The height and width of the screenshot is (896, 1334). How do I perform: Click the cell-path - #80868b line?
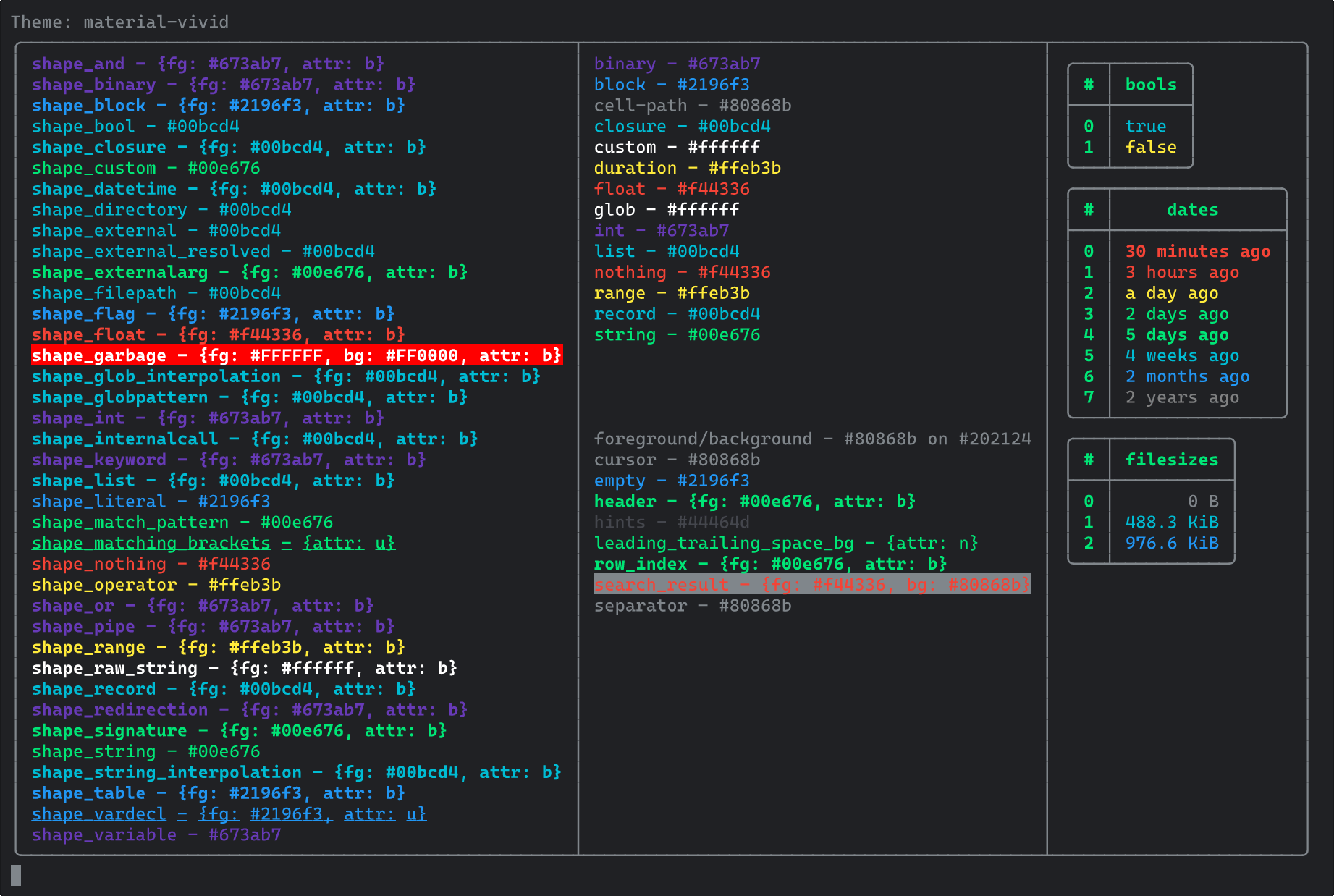click(693, 106)
